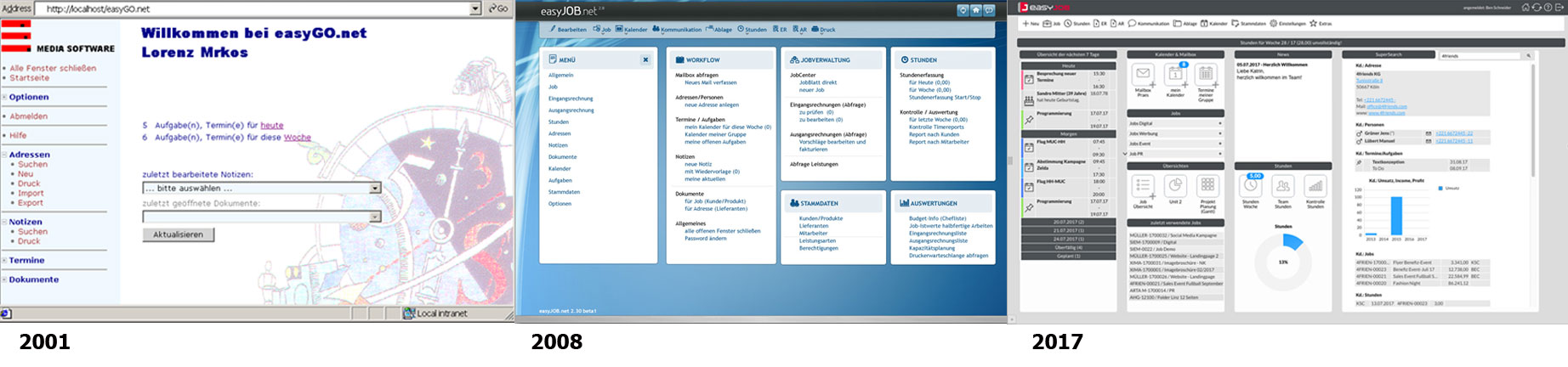This screenshot has height=367, width=1568.
Task: Expand the 'Geplant (1)' section
Action: coord(1068,256)
